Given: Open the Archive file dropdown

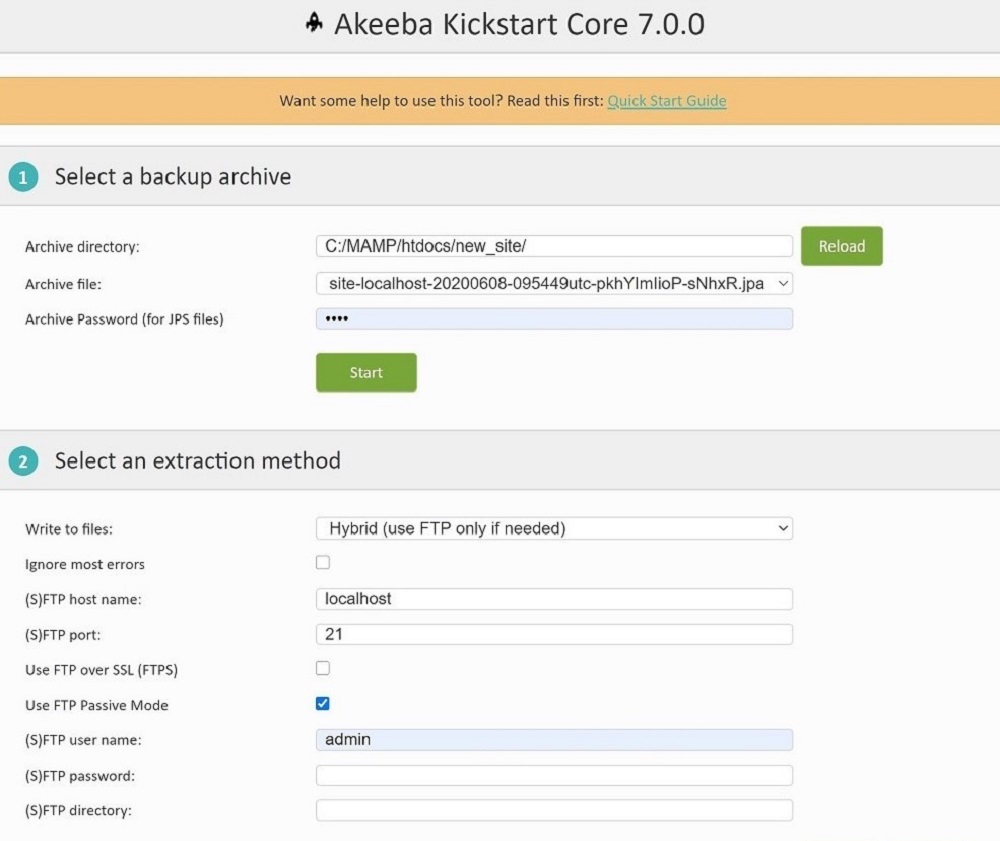Looking at the screenshot, I should 554,283.
